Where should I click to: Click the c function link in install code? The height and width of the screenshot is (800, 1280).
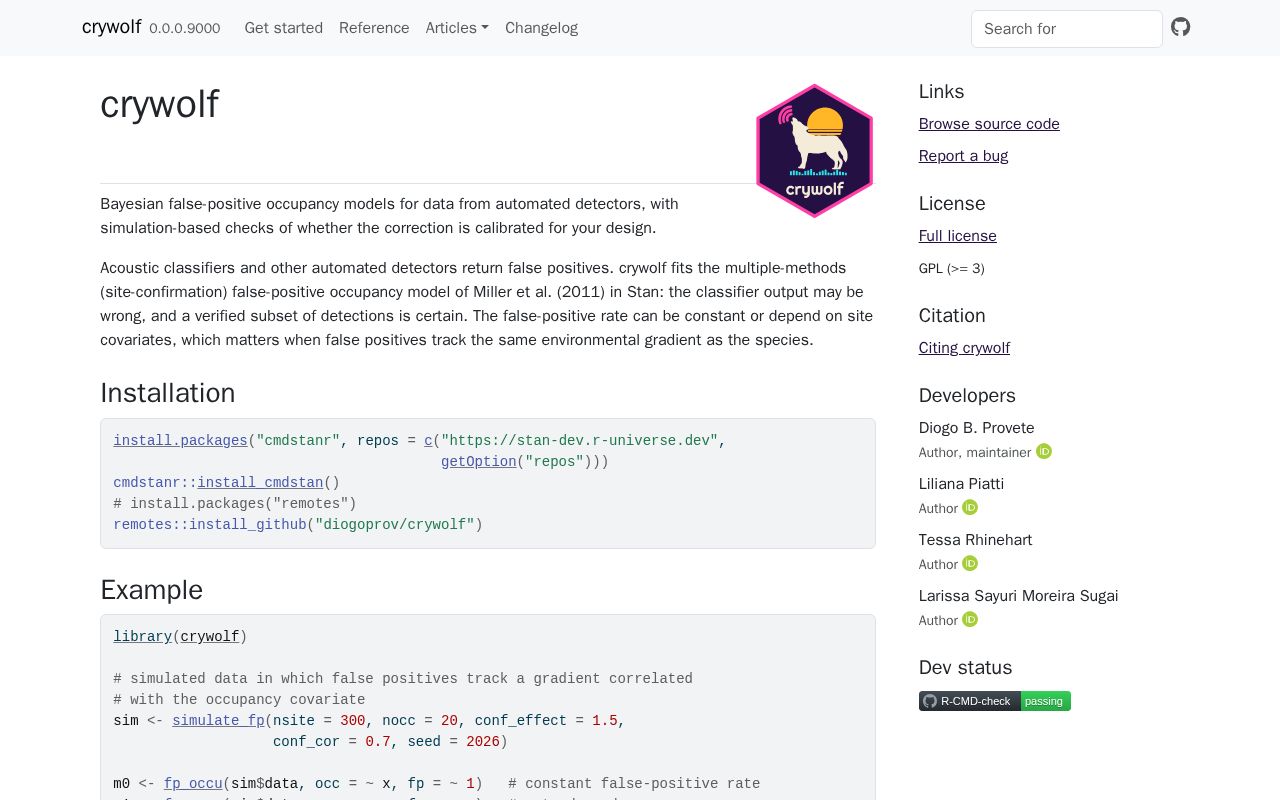[428, 441]
